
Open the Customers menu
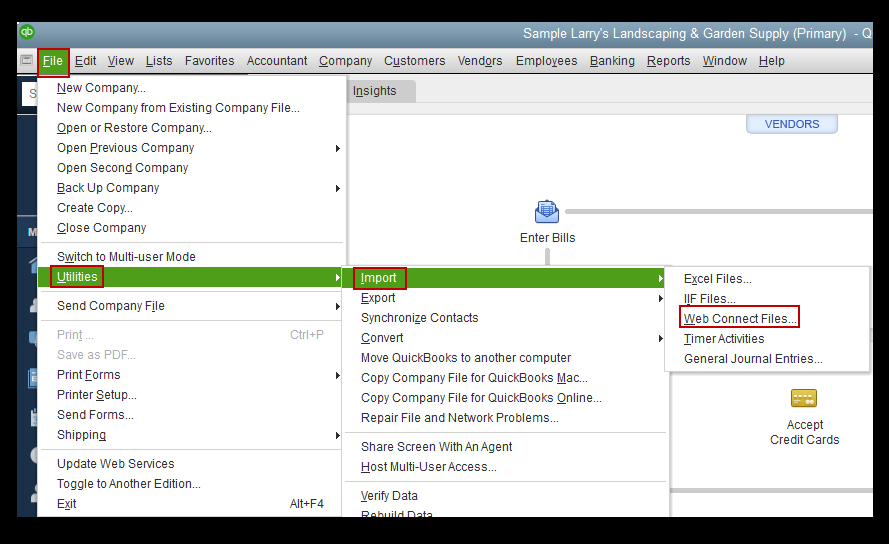(x=414, y=61)
